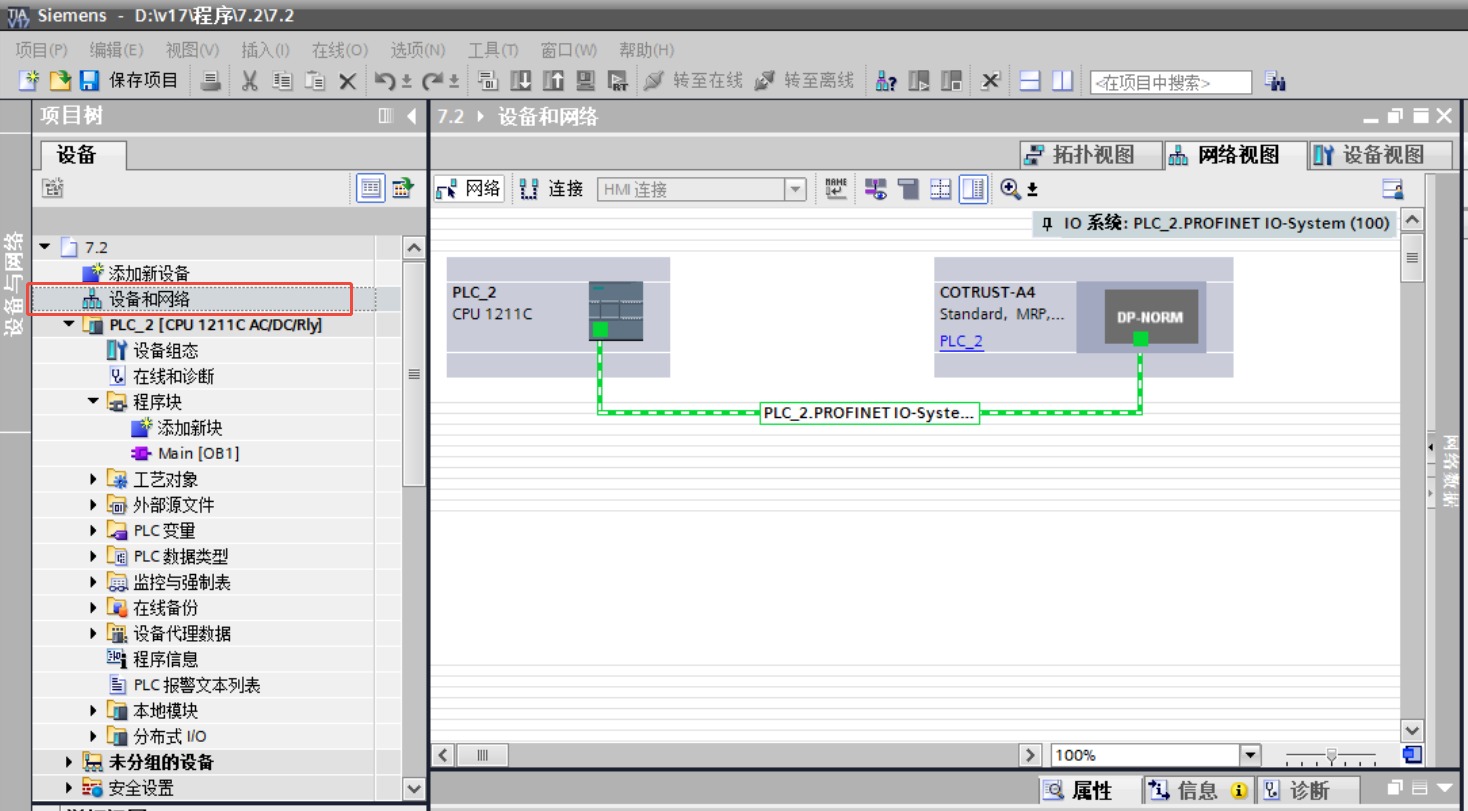Click the binoculars search icon
Image resolution: width=1468 pixels, height=811 pixels.
(x=1275, y=82)
